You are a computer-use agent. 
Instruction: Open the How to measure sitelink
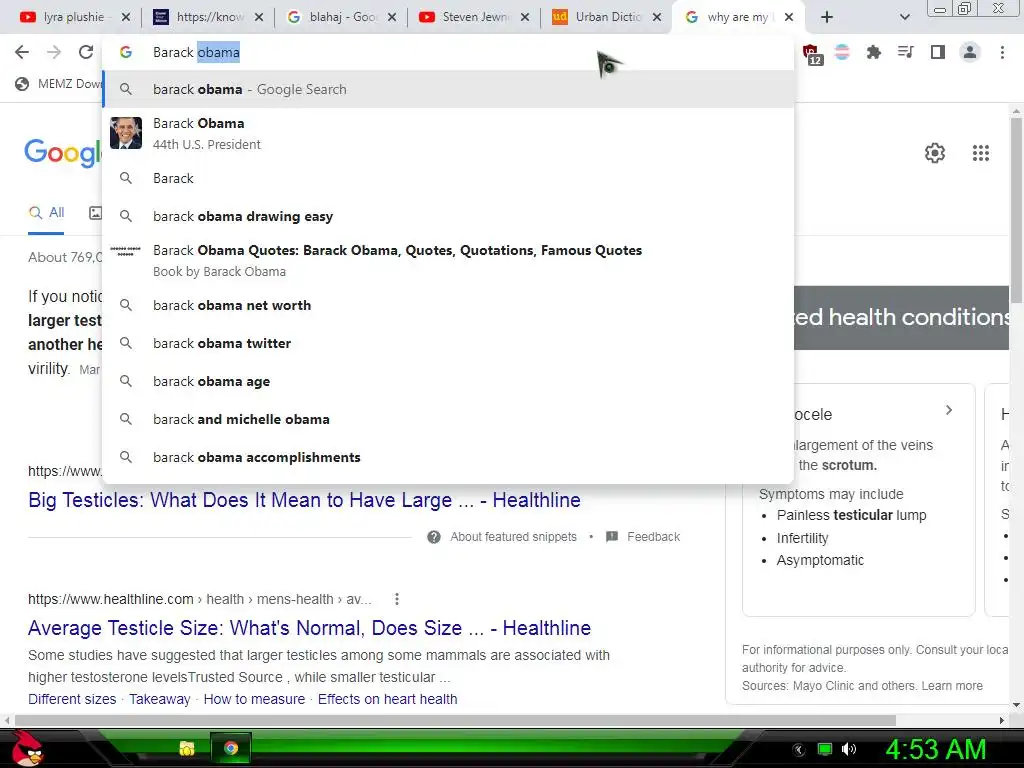click(254, 699)
